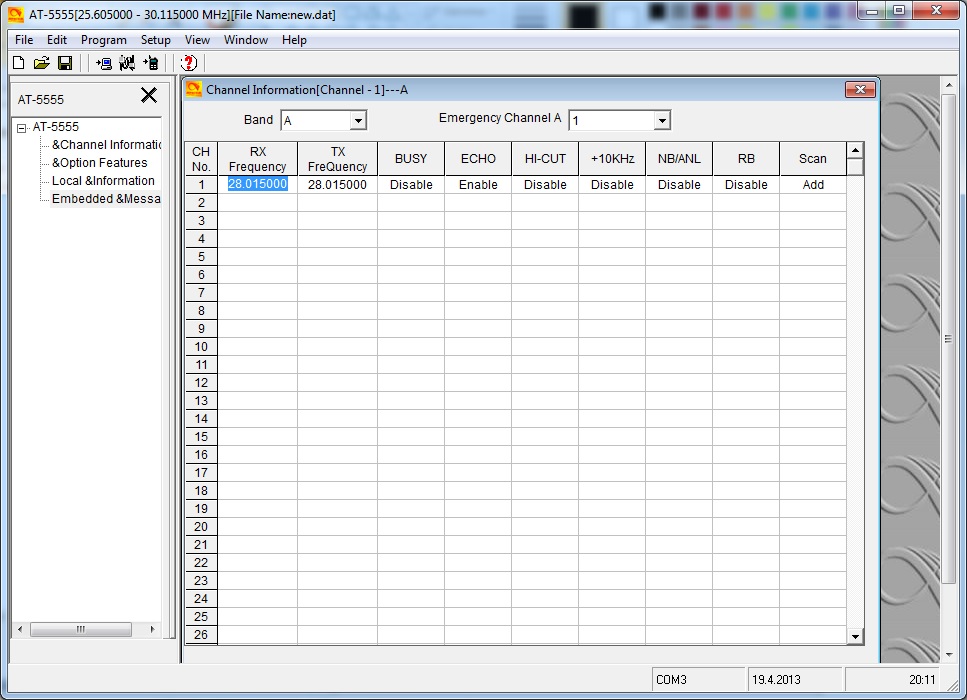Image resolution: width=967 pixels, height=700 pixels.
Task: Click the write-to-radio toolbar icon
Action: pyautogui.click(x=150, y=63)
